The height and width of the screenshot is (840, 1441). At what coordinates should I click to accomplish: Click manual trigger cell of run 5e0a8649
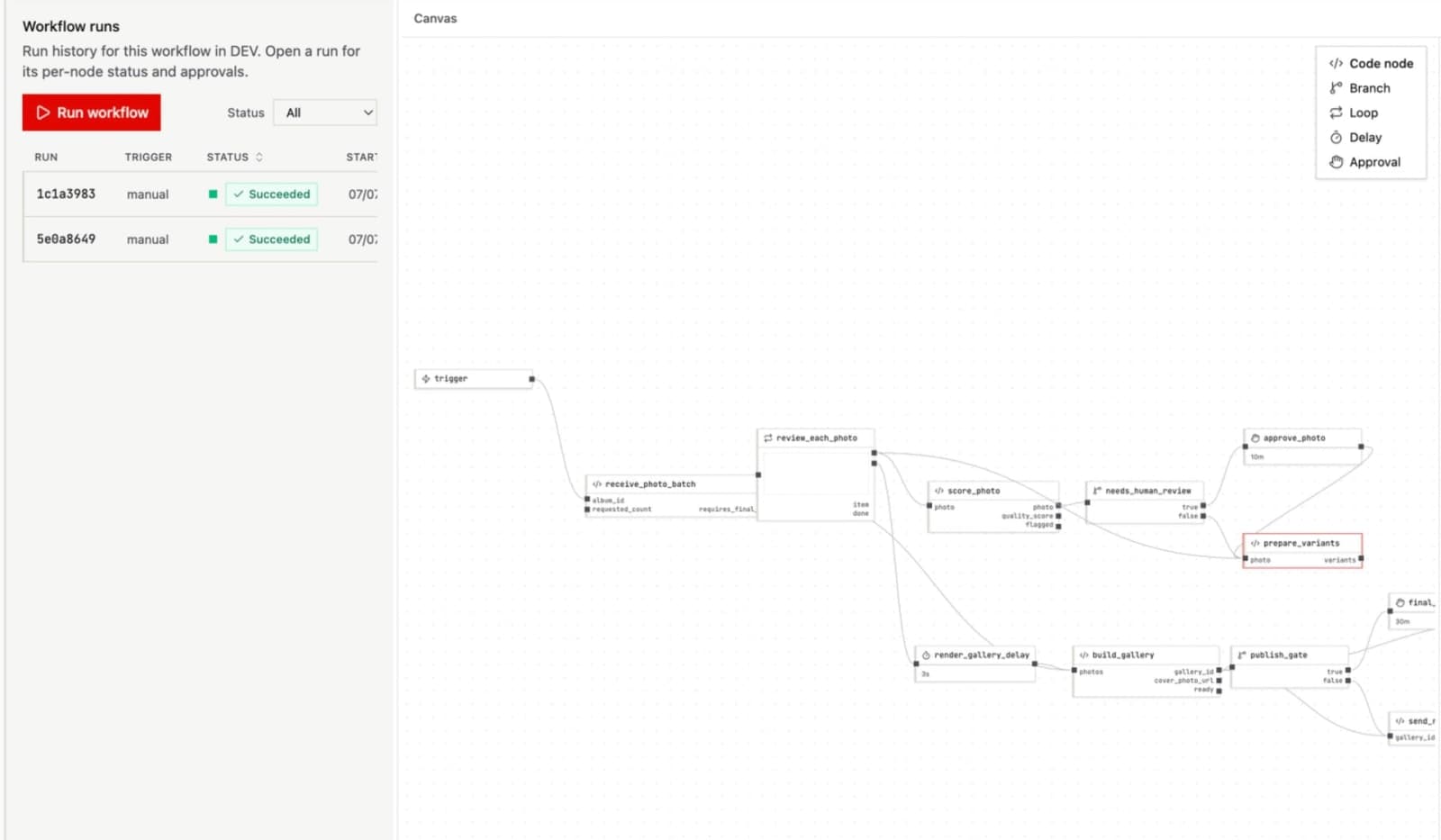click(x=148, y=239)
